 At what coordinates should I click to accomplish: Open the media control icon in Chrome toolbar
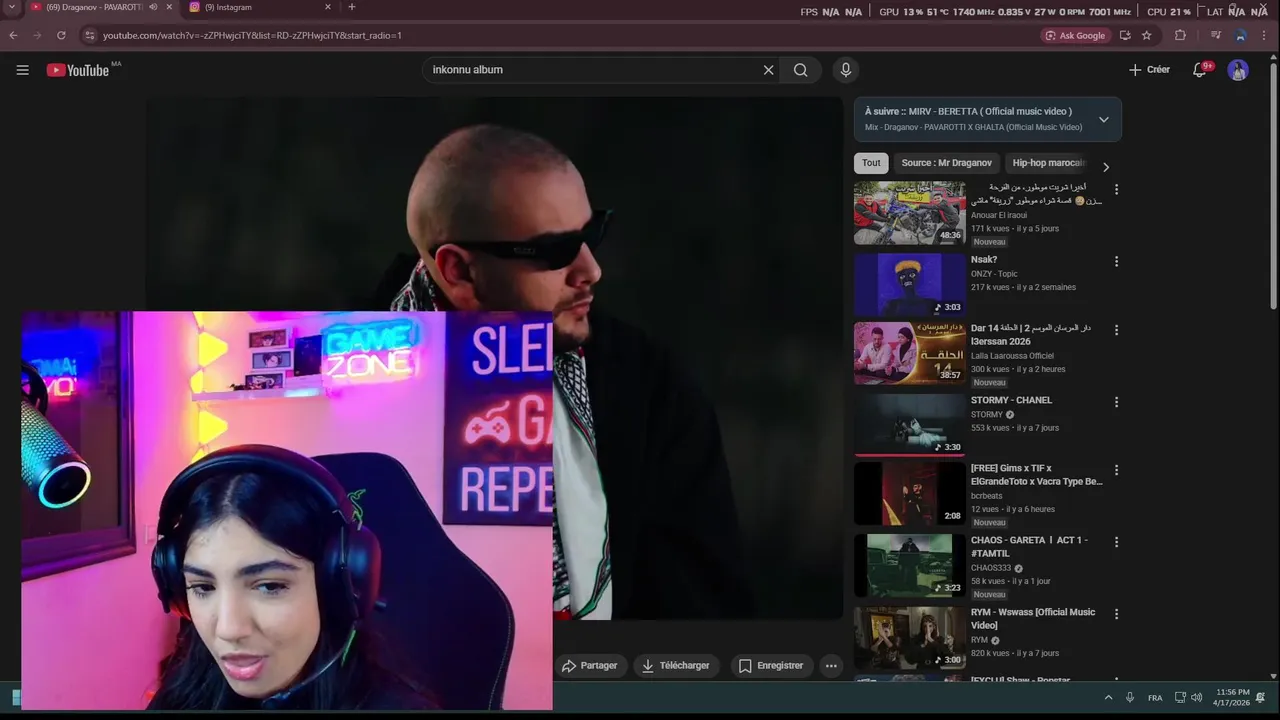[1215, 35]
